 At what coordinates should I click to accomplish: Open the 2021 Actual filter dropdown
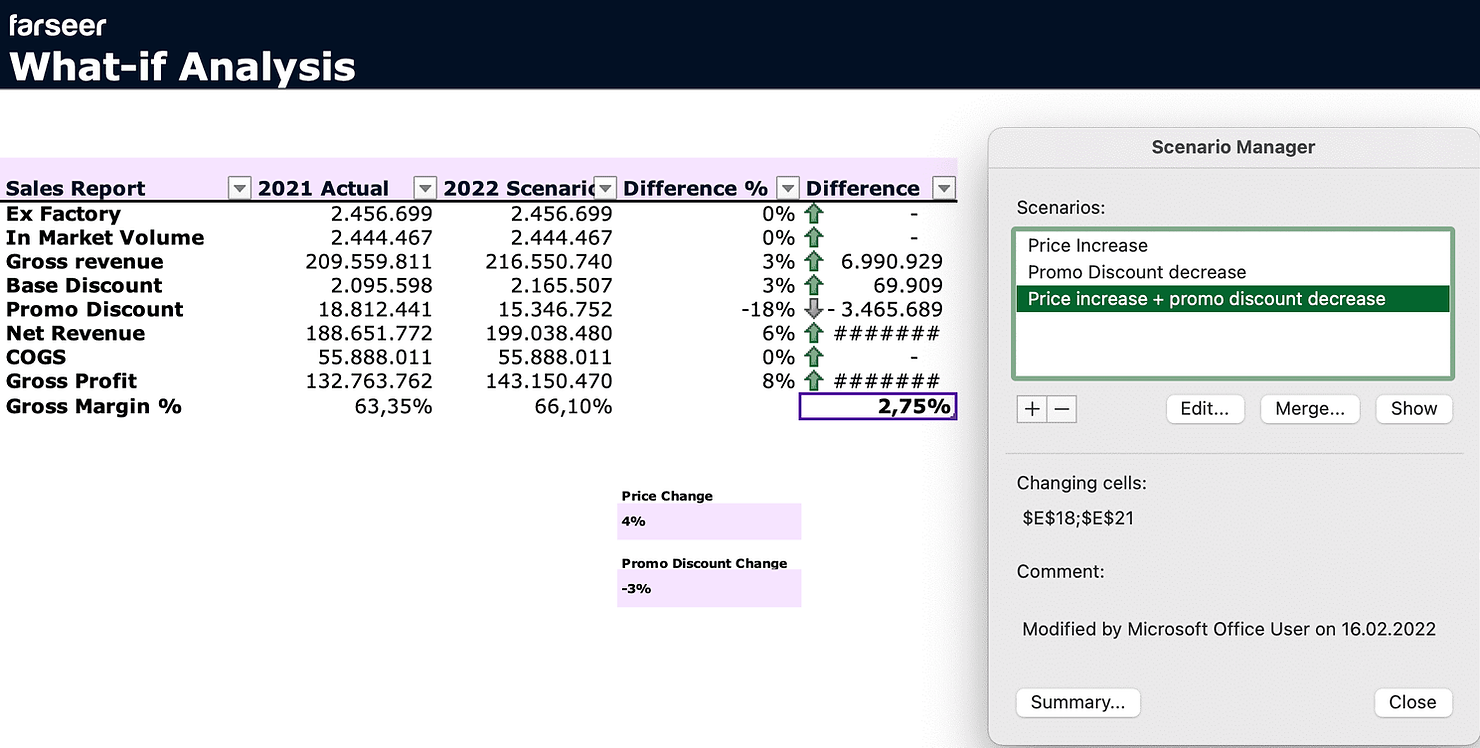(x=424, y=187)
